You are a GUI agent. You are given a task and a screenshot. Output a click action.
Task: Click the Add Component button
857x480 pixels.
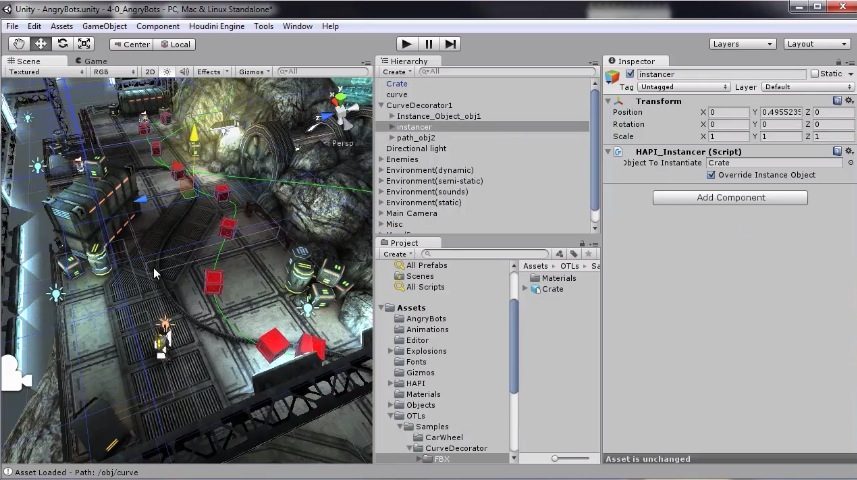point(730,198)
